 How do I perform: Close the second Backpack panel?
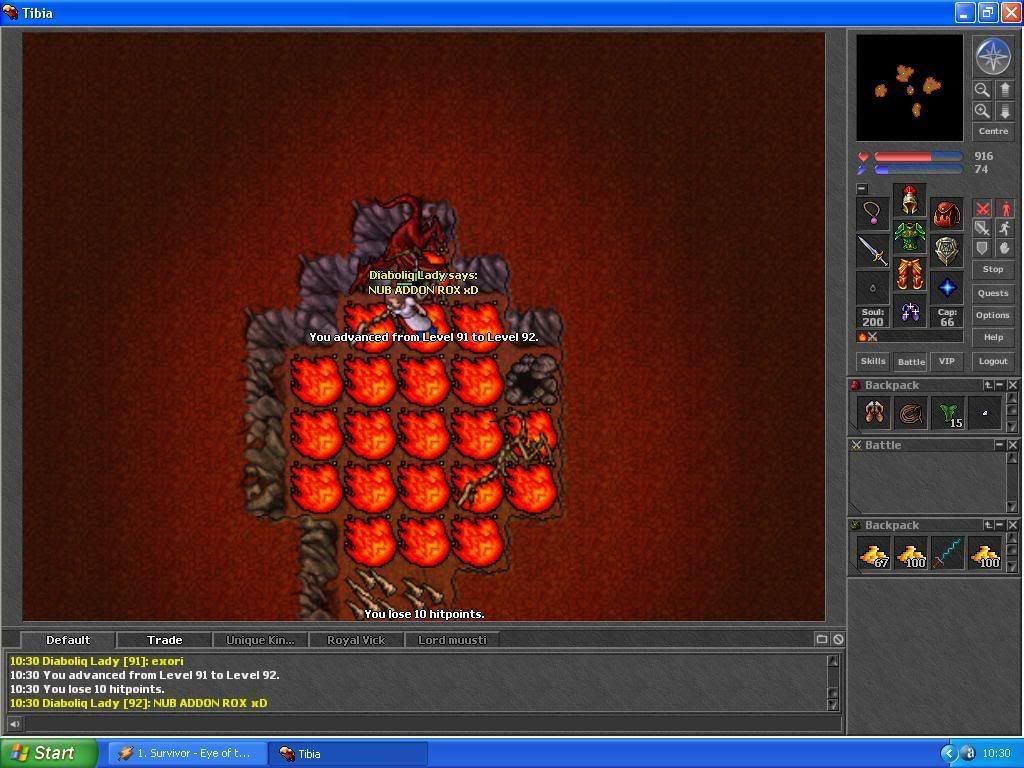tap(1012, 525)
